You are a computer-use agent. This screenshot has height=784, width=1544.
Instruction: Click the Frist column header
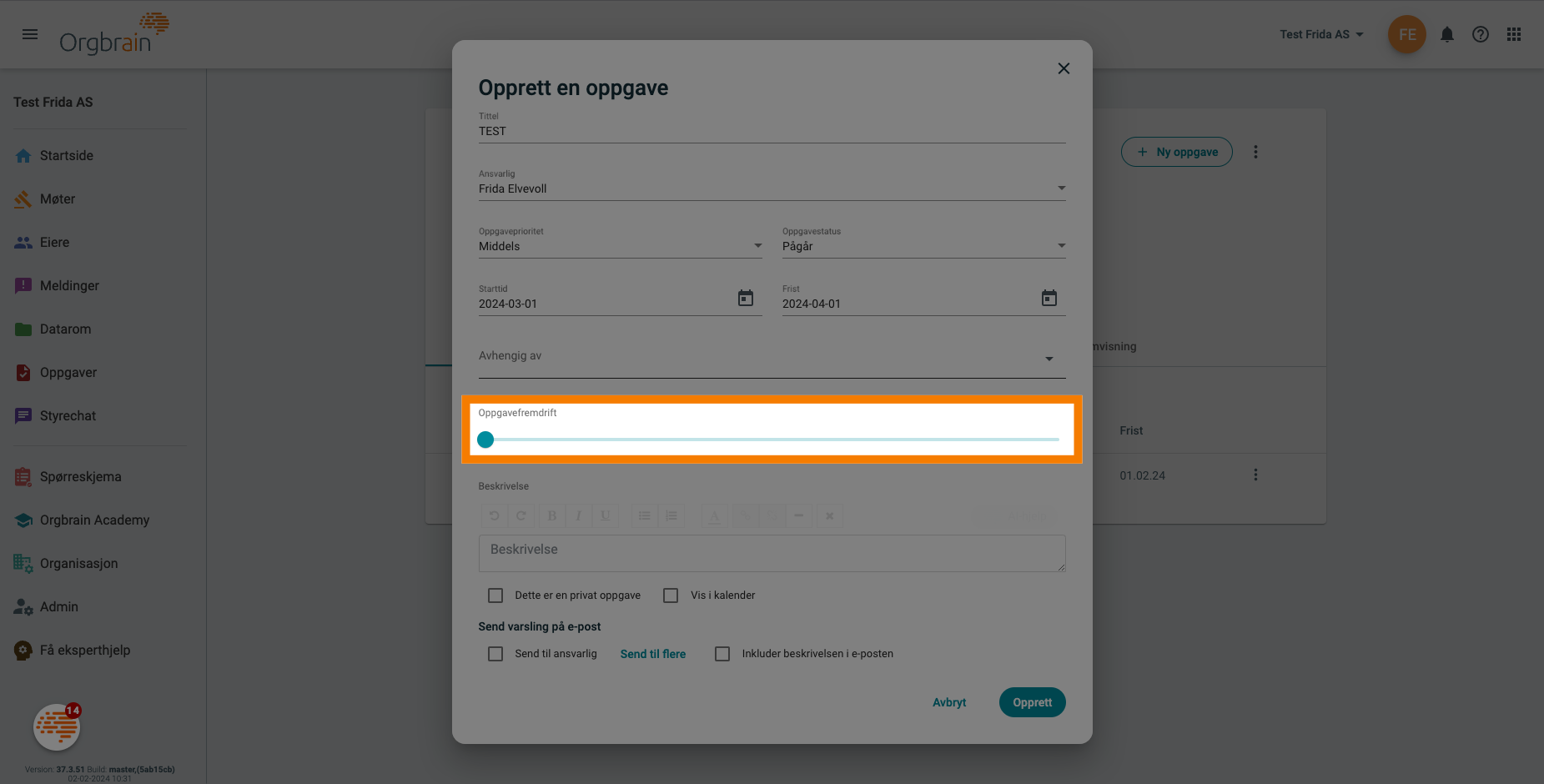tap(1131, 431)
